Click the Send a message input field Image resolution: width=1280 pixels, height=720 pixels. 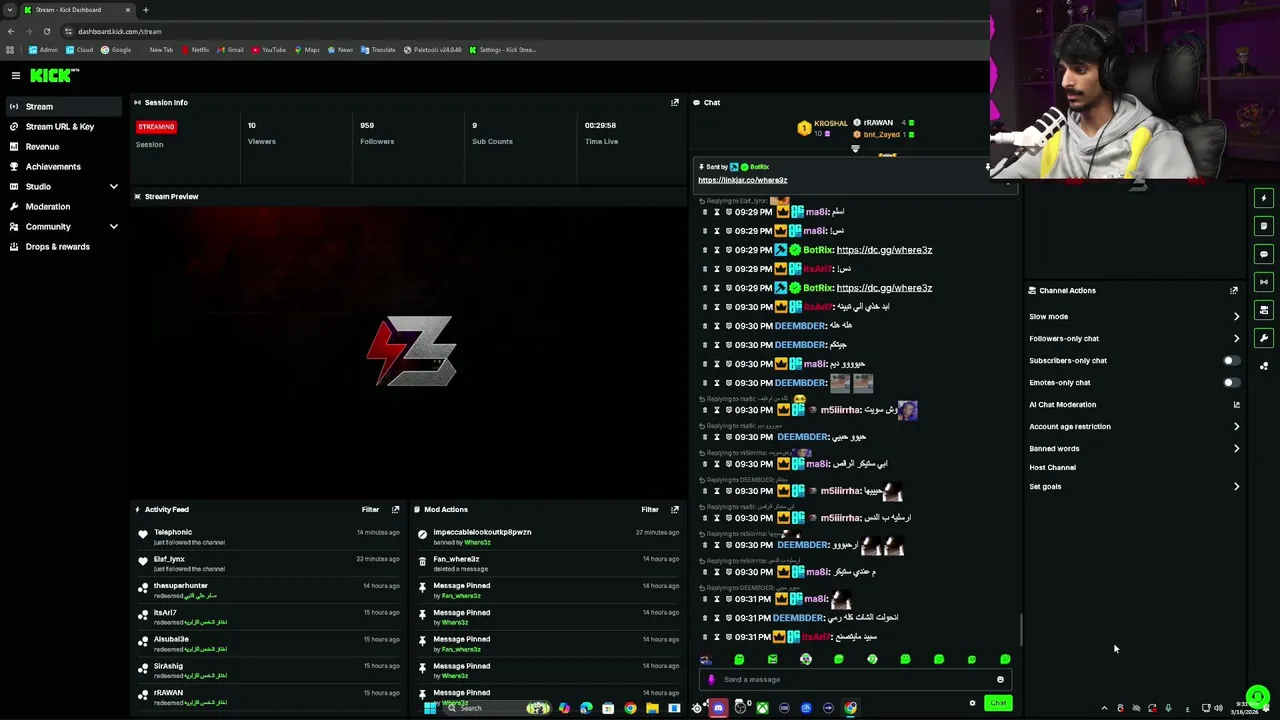(x=855, y=680)
